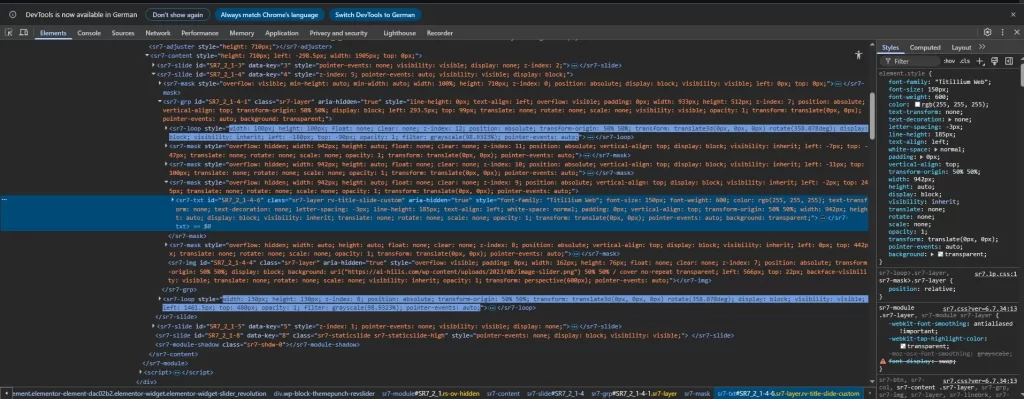Click transparent swatch under -webkit-tap-highlight-color
Viewport: 1024px width, 399px height.
[x=903, y=345]
